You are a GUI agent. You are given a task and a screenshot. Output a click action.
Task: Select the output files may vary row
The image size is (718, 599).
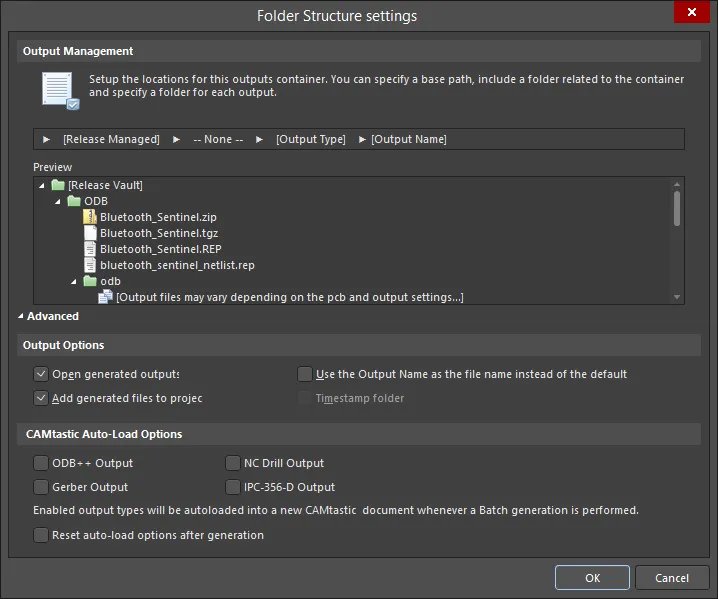click(x=290, y=297)
